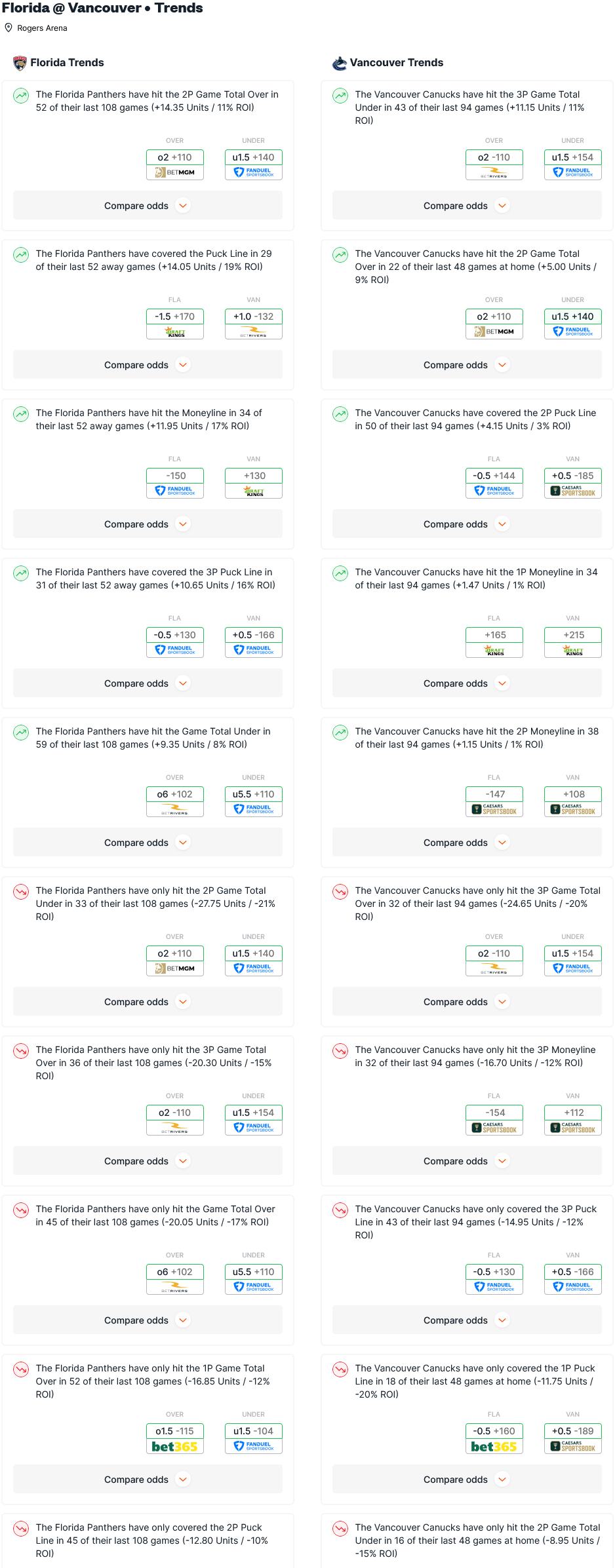Open Compare odds chevron for Vancouver 3P Puck Line
This screenshot has width=615, height=1568.
[x=503, y=1320]
